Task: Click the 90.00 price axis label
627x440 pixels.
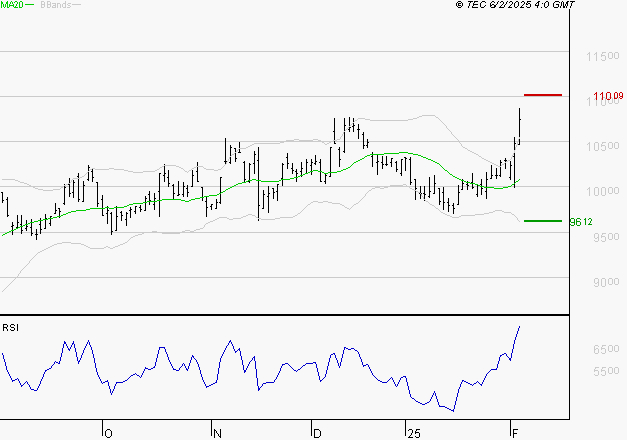Action: (x=604, y=283)
